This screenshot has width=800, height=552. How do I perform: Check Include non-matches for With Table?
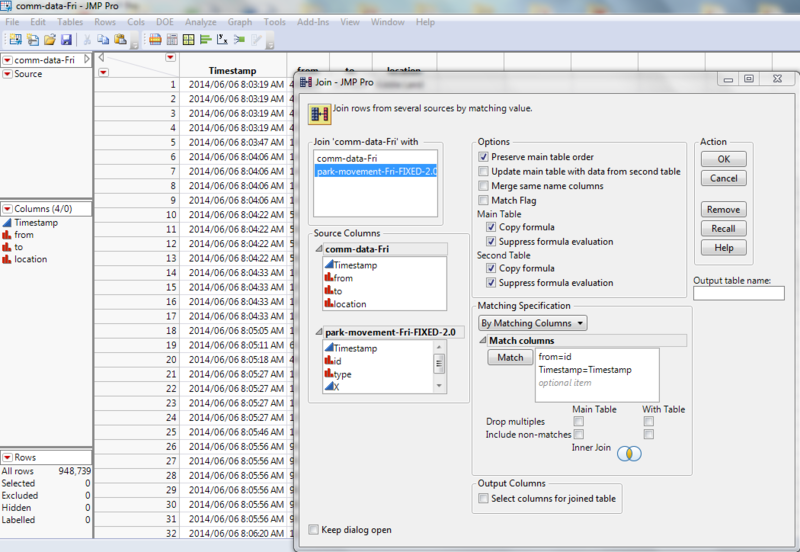(x=648, y=434)
